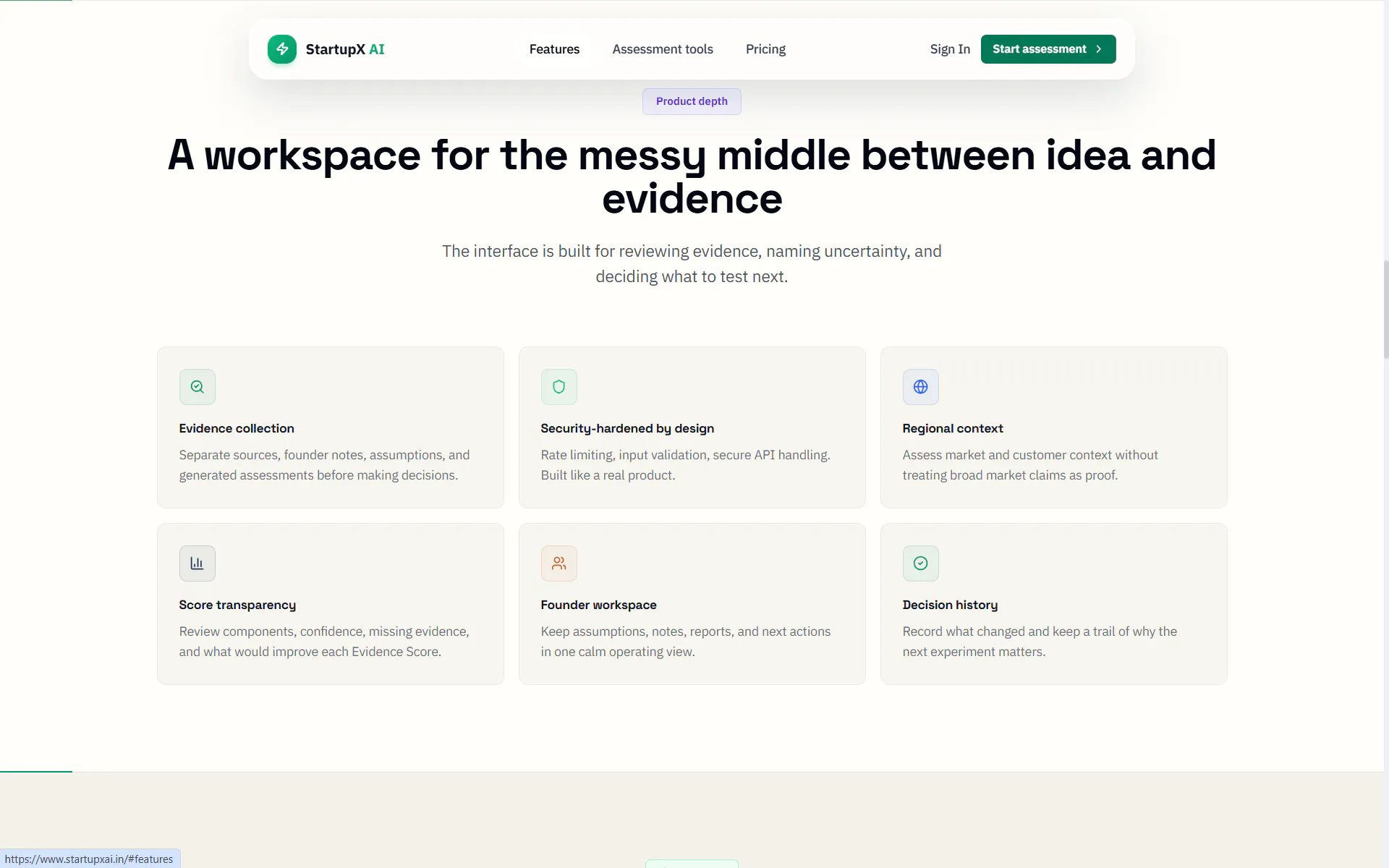
Task: Go to the Pricing nav link
Action: click(x=765, y=49)
